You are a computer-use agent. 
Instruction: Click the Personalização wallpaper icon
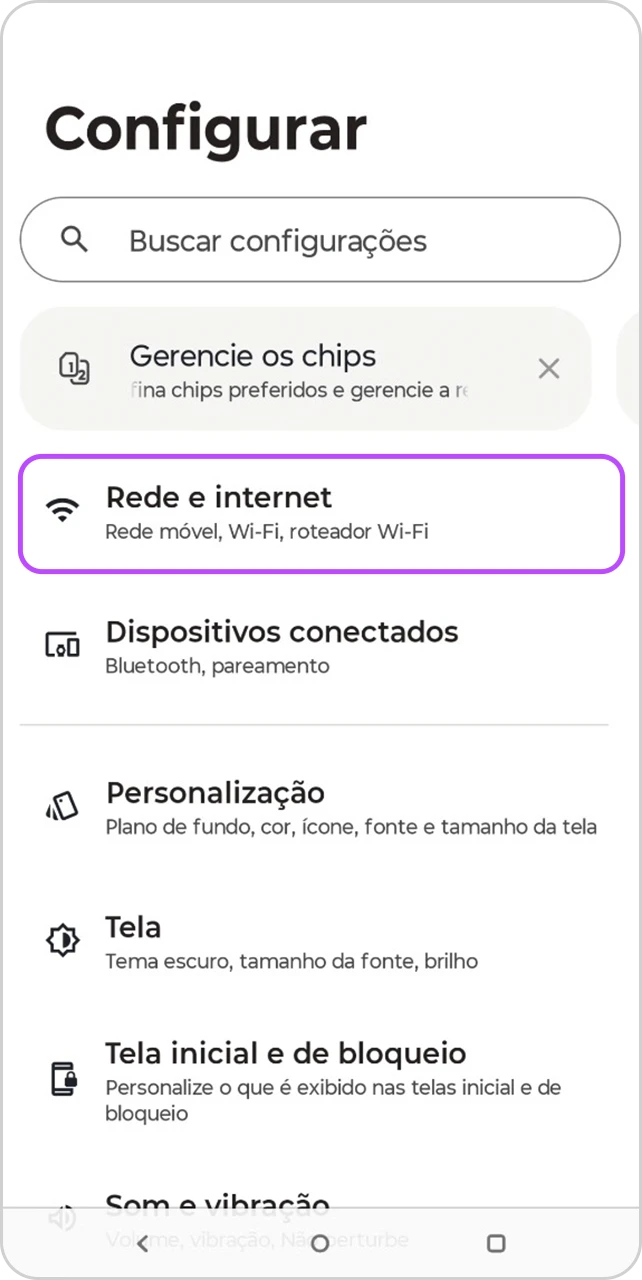point(62,805)
